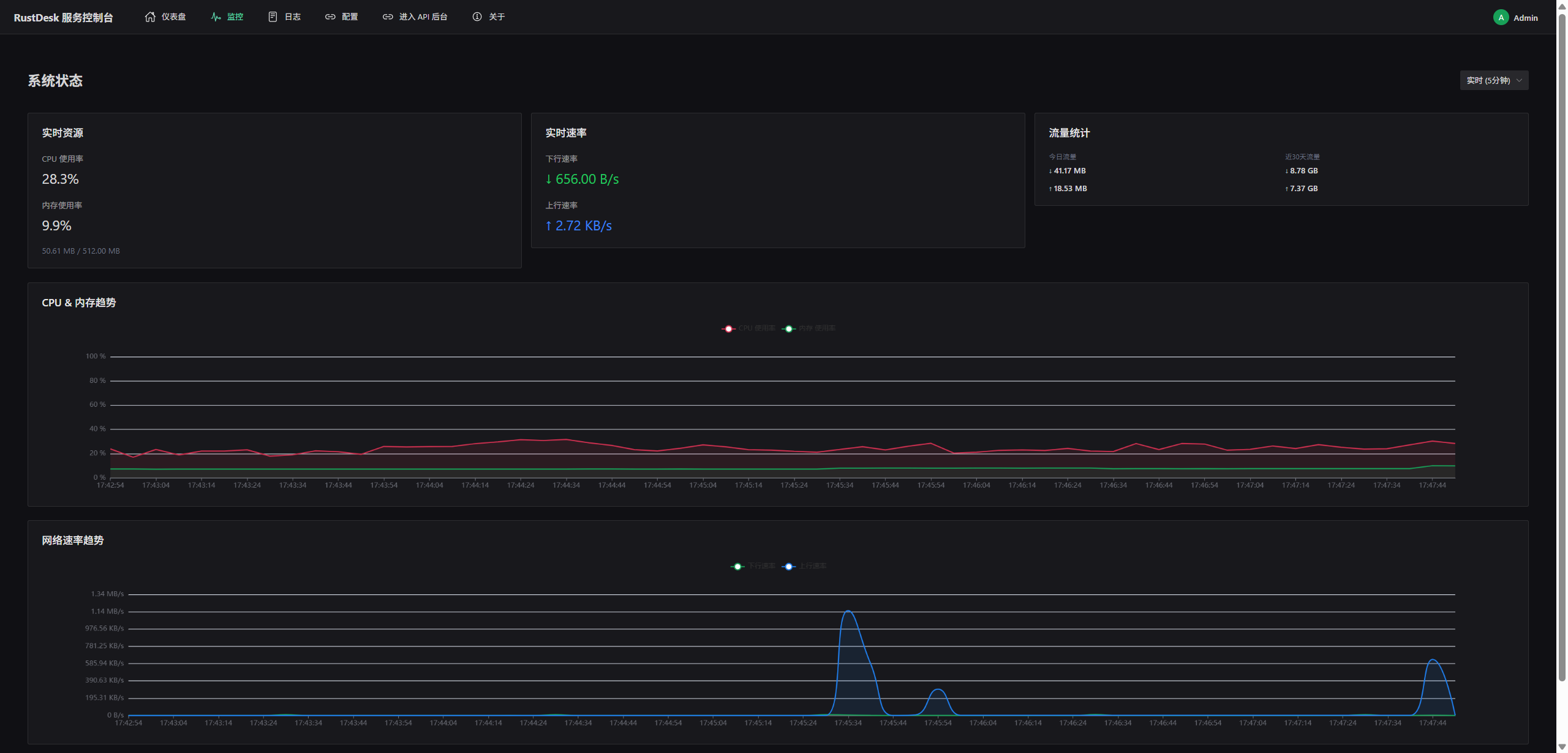Screen dimensions: 1568x753
Task: Click the green Admin avatar circle
Action: tap(1501, 17)
